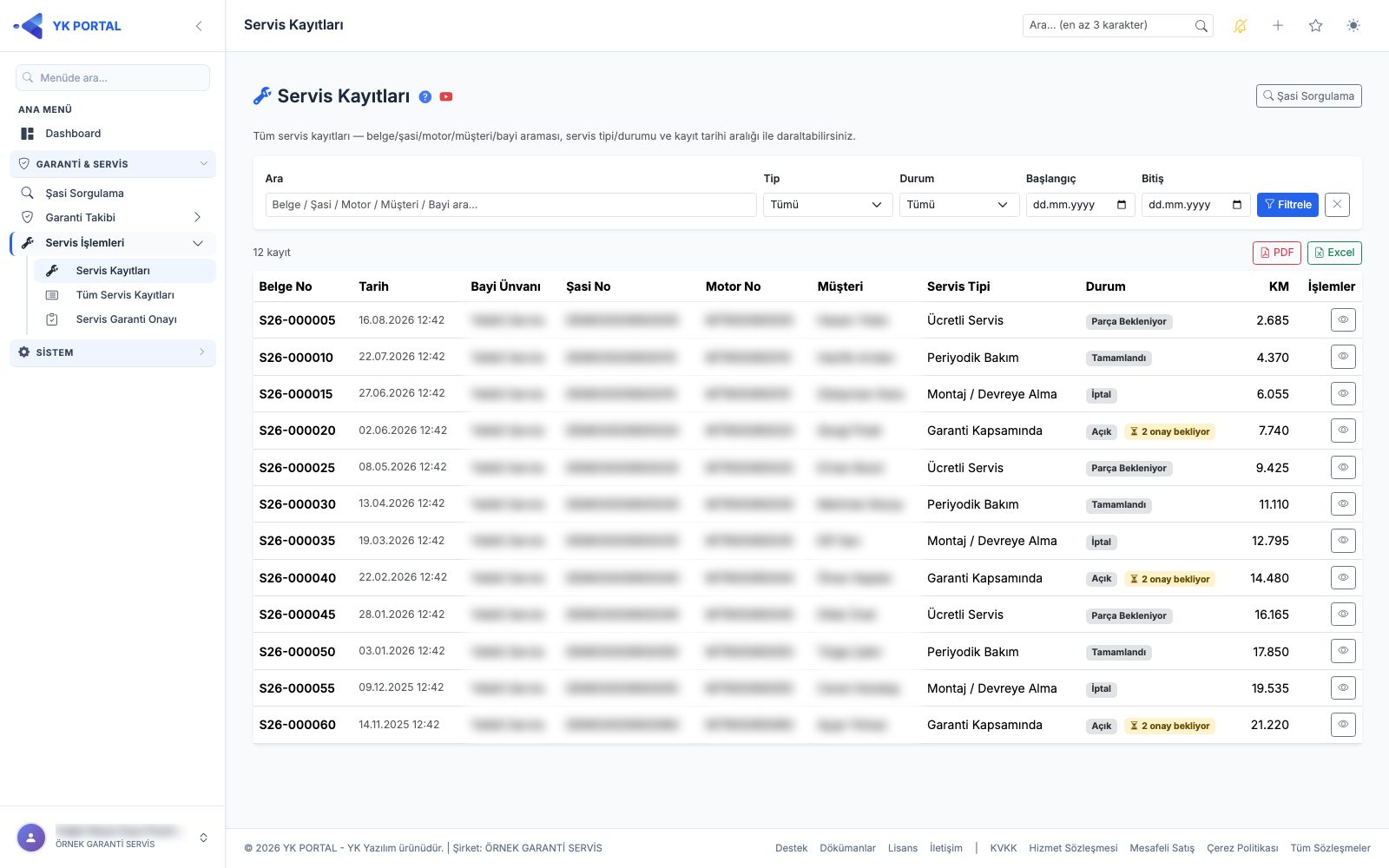Image resolution: width=1389 pixels, height=868 pixels.
Task: Open the Destek footer link
Action: [x=791, y=848]
